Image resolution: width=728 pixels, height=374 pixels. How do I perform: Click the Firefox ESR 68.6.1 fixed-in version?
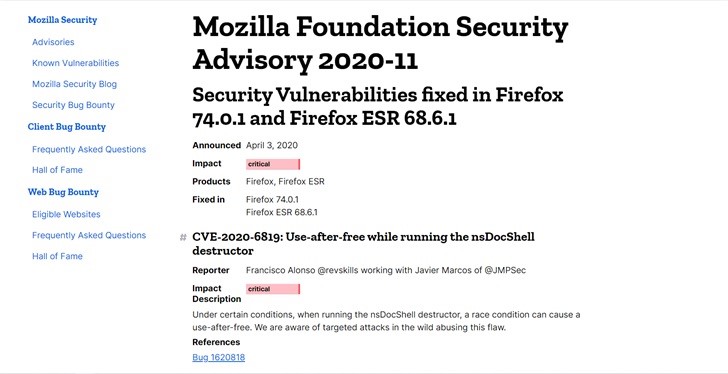[x=282, y=213]
